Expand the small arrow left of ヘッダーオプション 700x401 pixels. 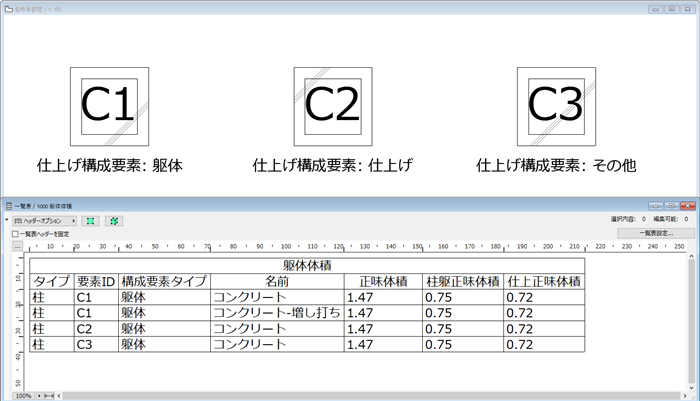7,220
